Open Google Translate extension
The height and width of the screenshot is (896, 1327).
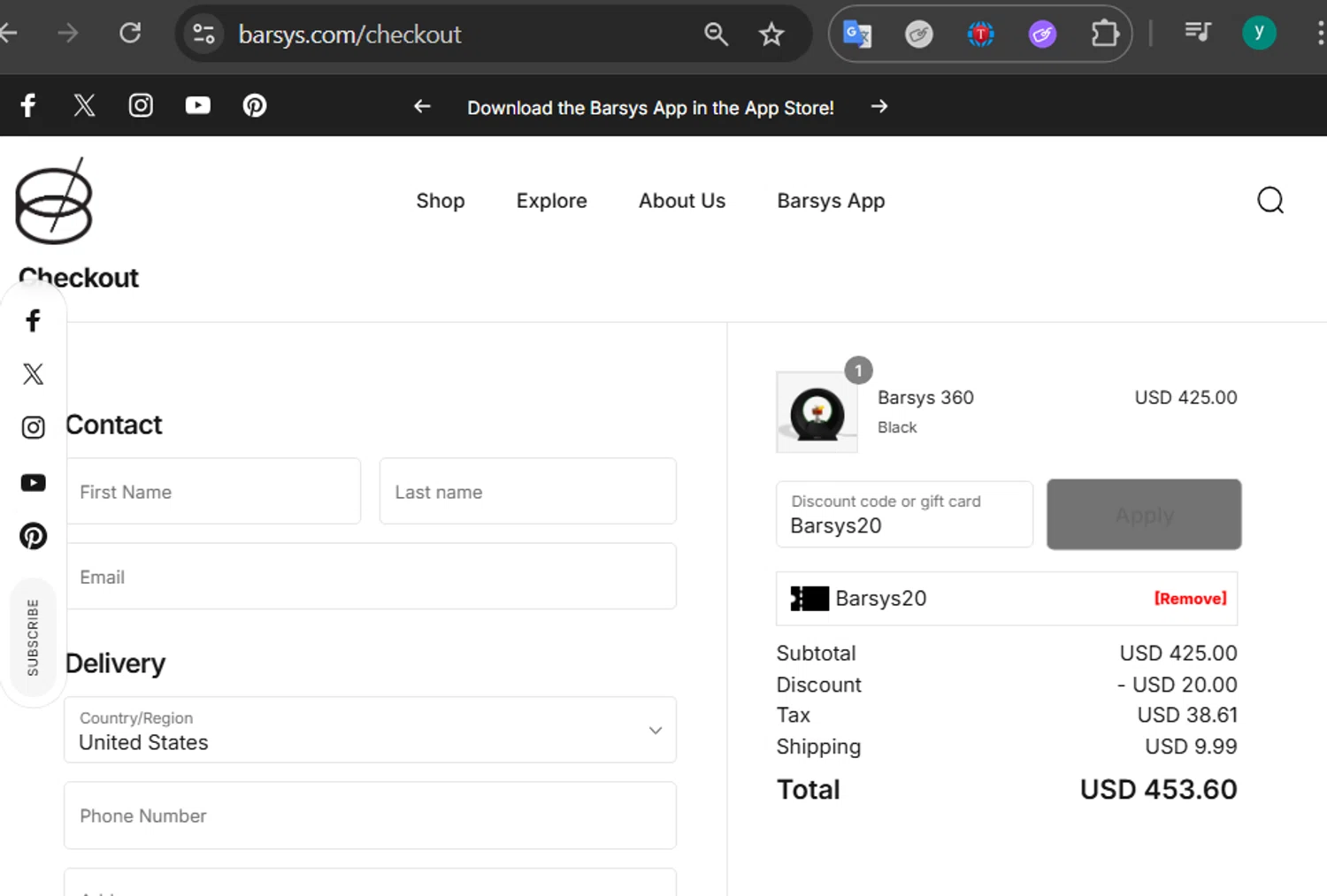coord(857,34)
